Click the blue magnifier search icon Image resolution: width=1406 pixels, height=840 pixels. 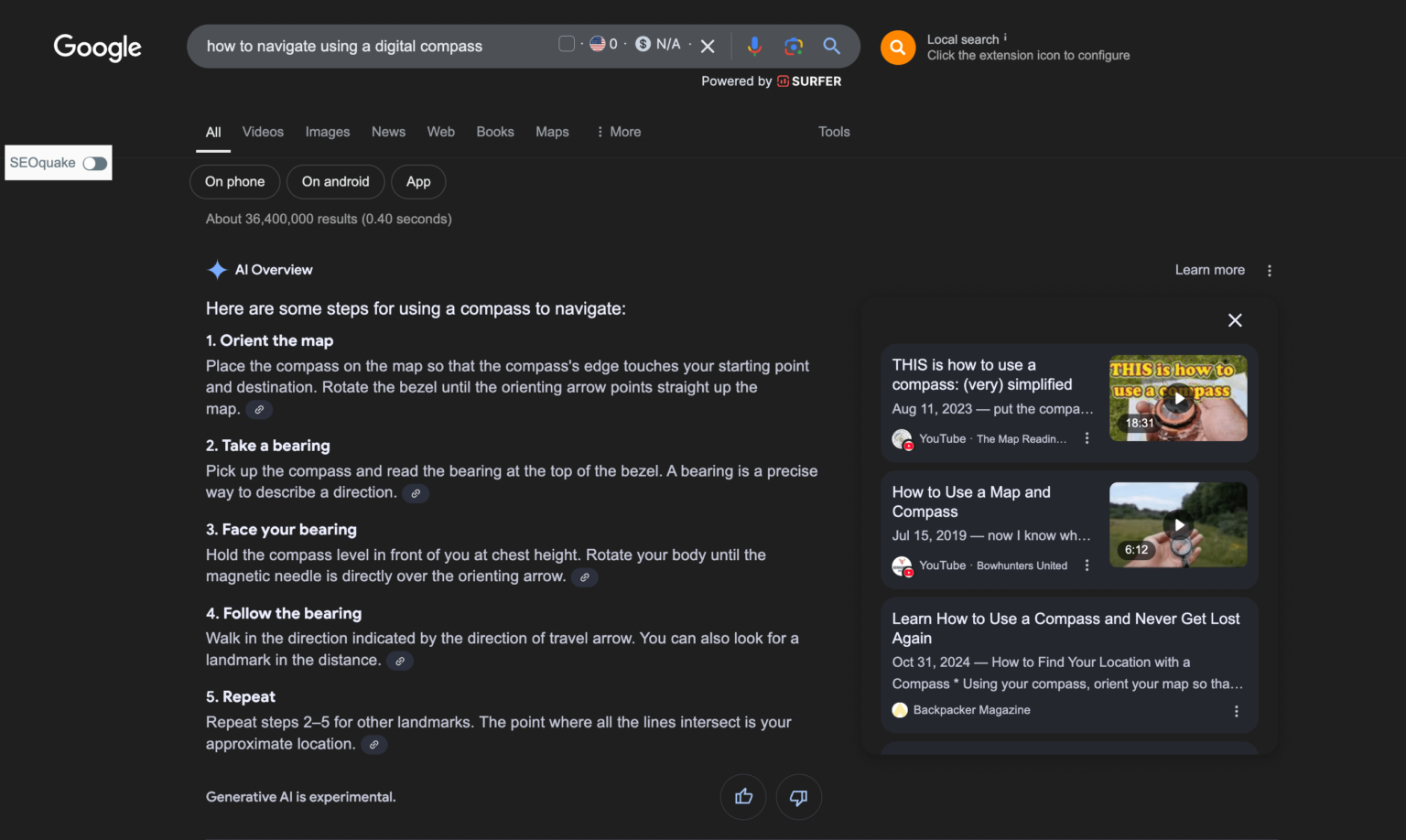coord(831,46)
